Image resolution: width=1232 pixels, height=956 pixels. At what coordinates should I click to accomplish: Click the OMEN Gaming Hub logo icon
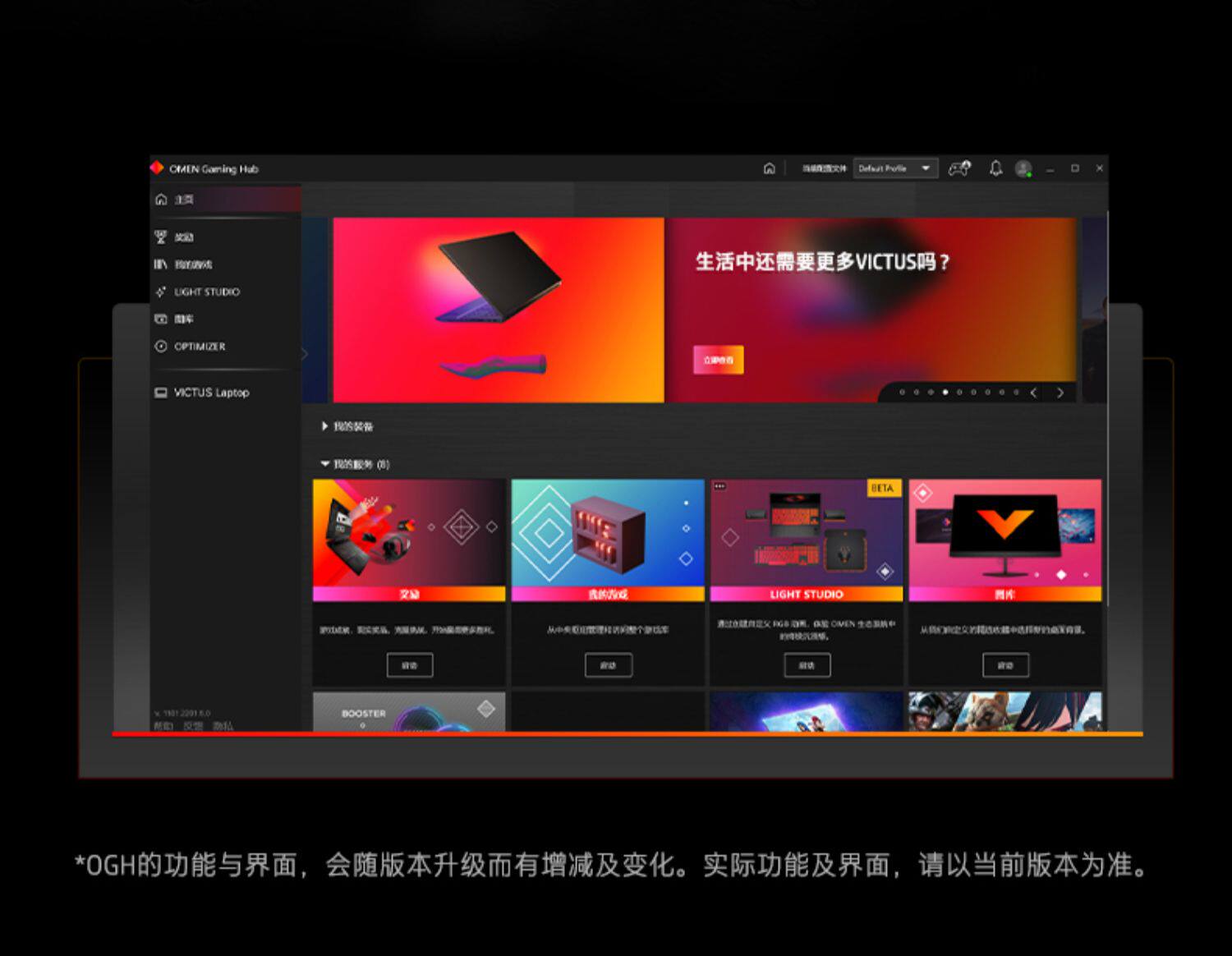pyautogui.click(x=157, y=168)
